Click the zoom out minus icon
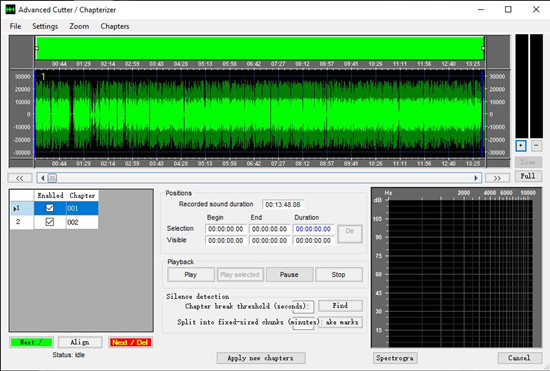The image size is (550, 371). 536,146
